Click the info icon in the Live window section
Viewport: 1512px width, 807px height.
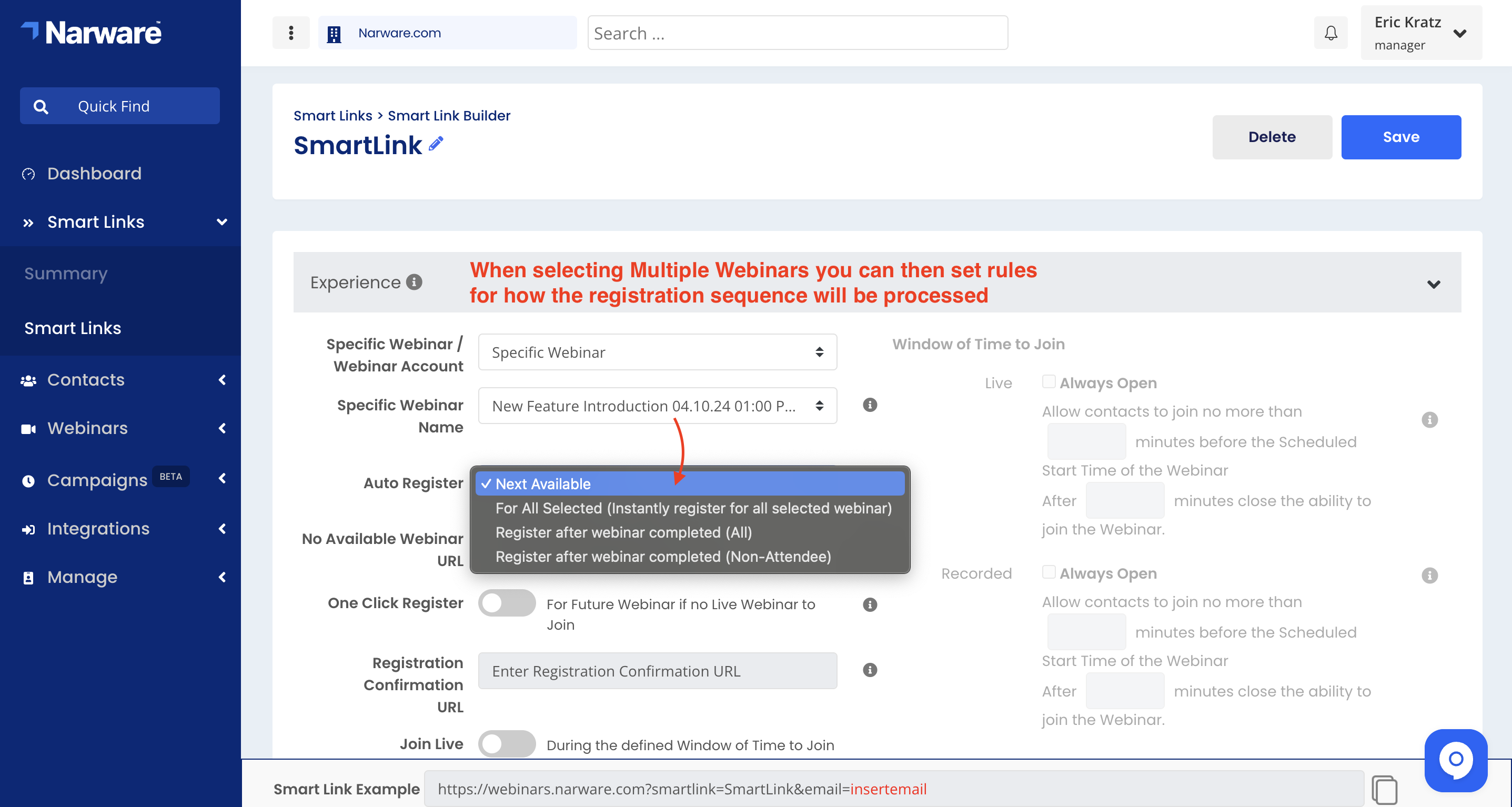(1430, 420)
